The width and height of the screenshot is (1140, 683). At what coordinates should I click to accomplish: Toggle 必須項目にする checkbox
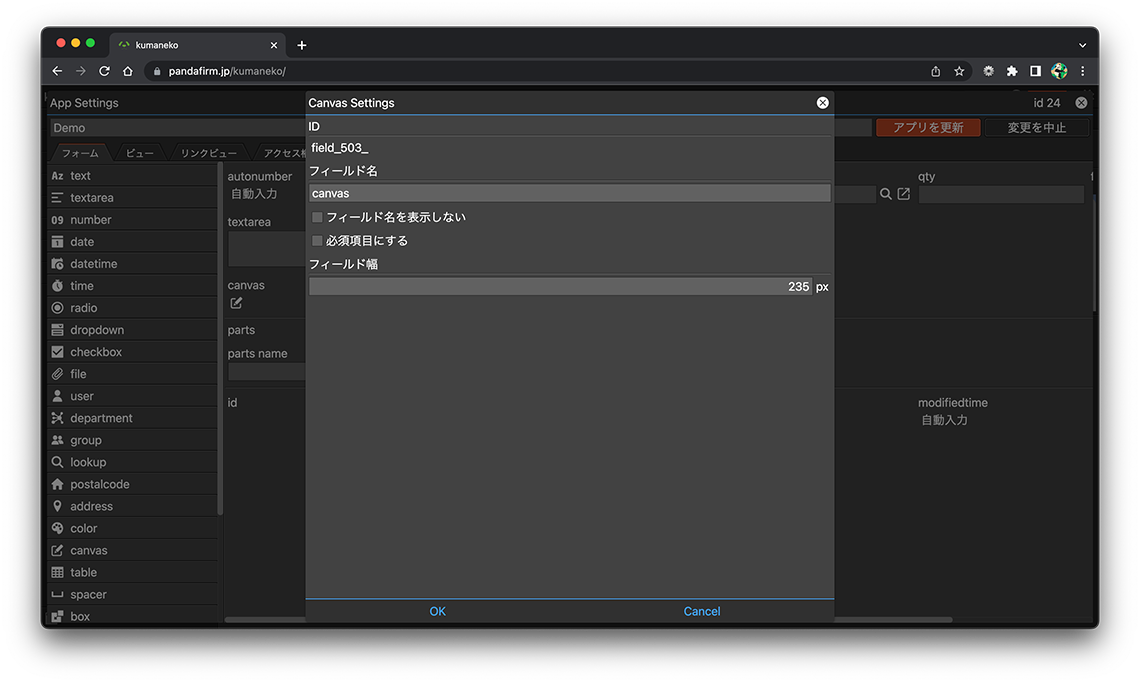[317, 241]
